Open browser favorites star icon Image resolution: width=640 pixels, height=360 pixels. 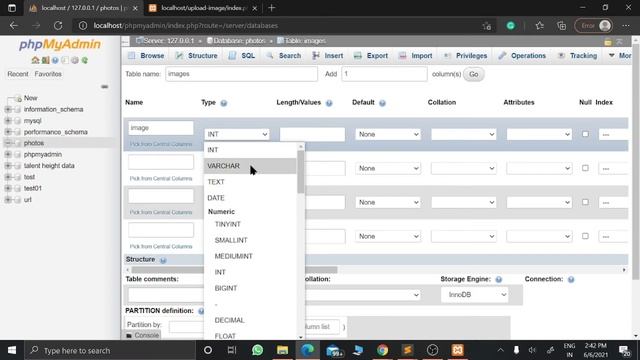point(540,25)
